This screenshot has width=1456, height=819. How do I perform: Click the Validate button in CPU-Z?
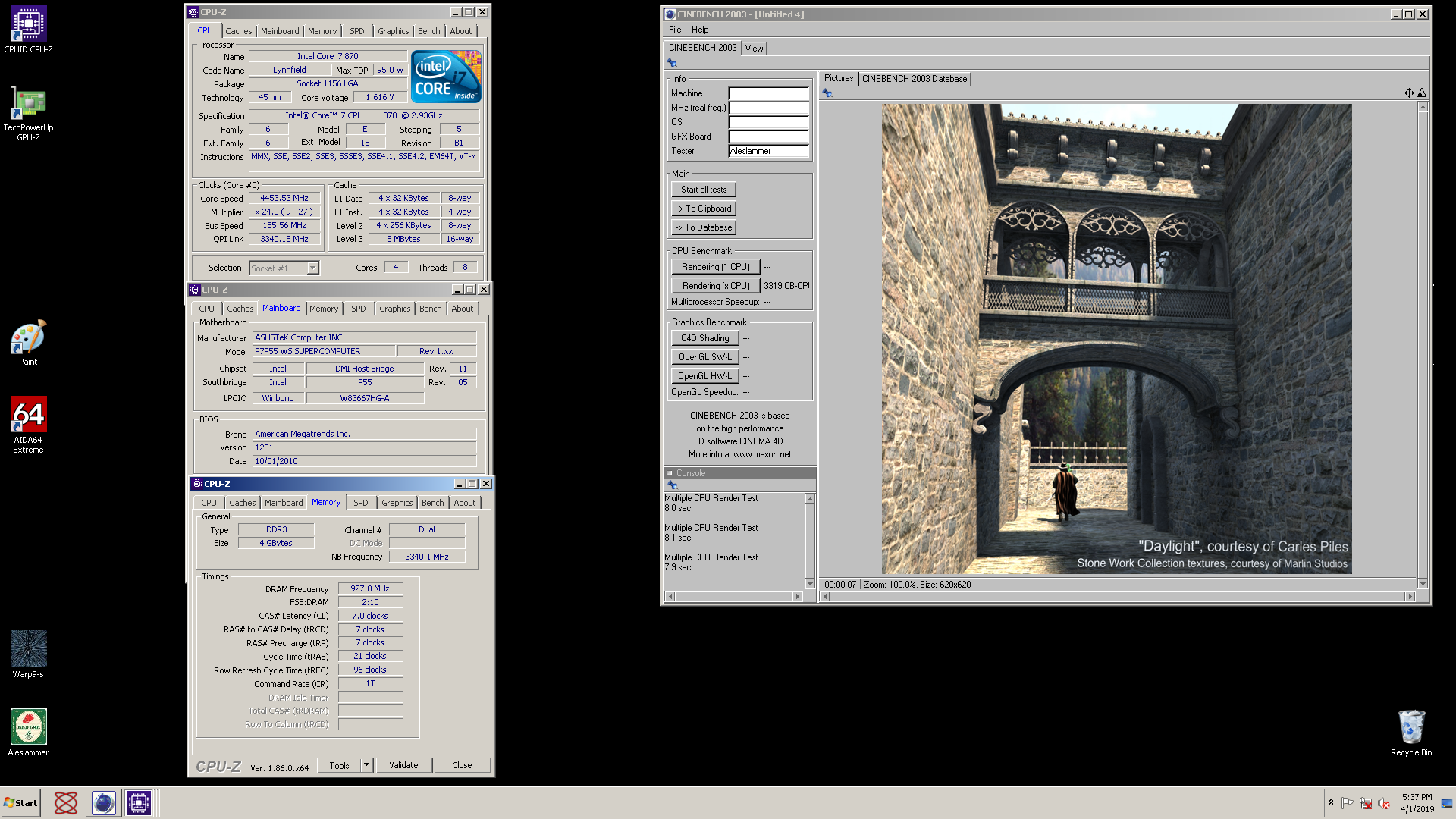coord(403,765)
